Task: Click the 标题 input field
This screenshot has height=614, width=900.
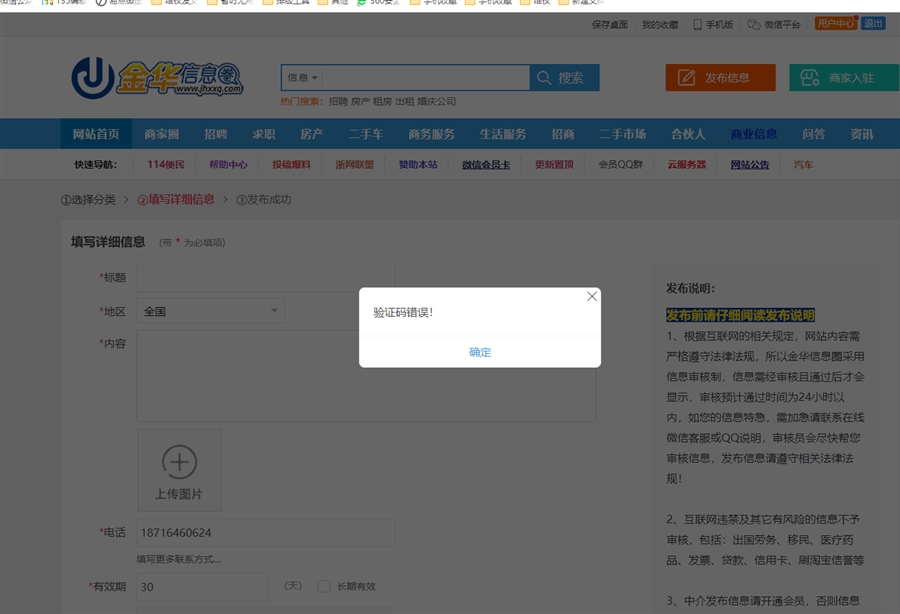Action: 265,277
